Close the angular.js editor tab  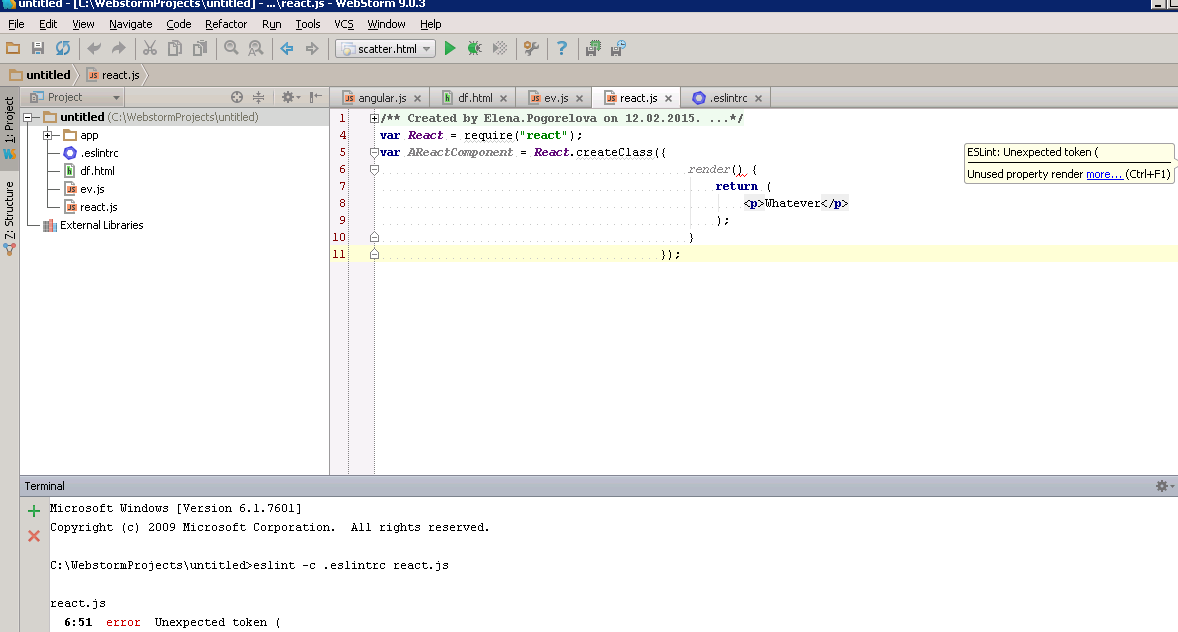tap(418, 98)
